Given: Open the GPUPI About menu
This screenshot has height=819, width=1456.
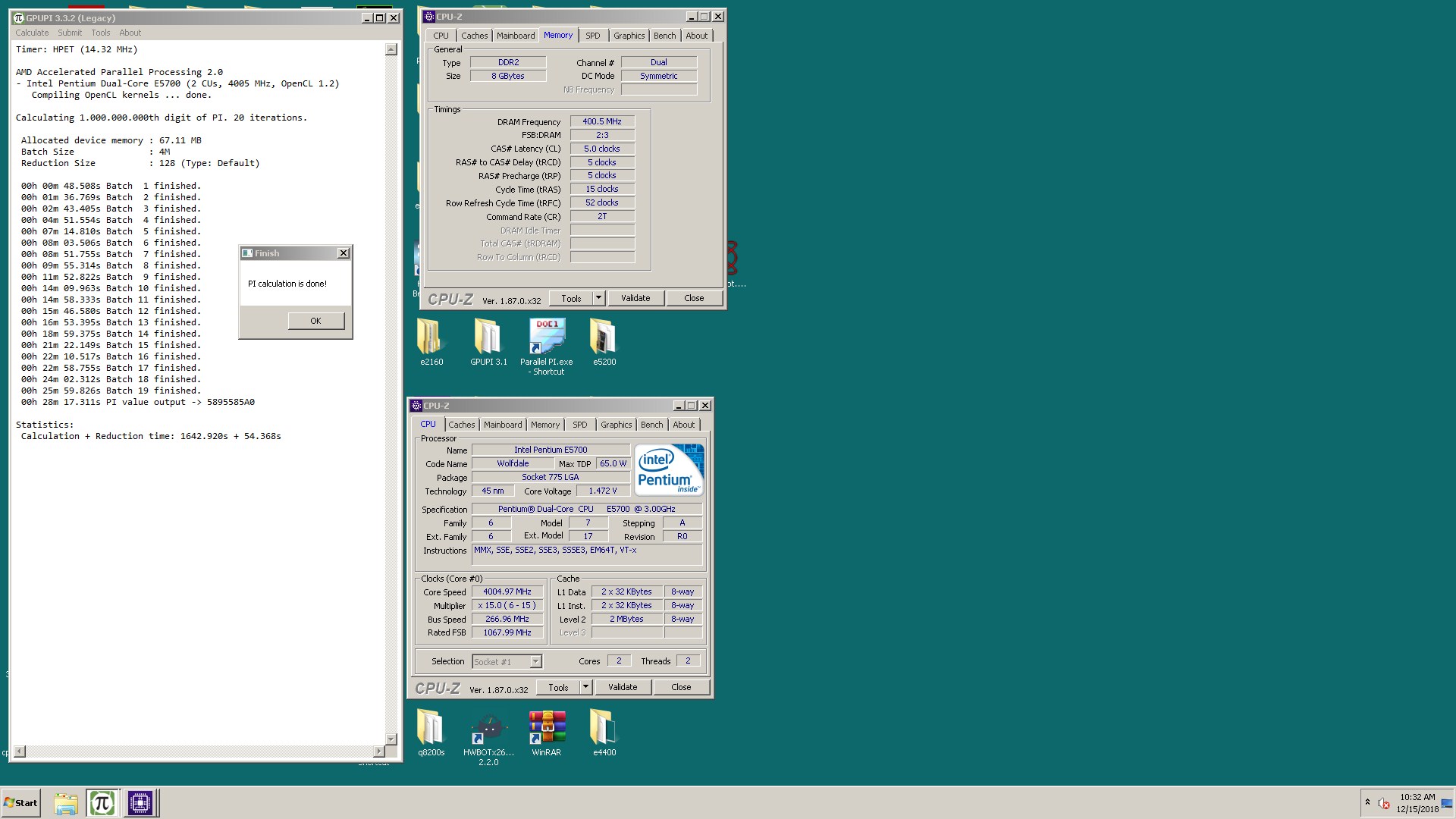Looking at the screenshot, I should pyautogui.click(x=130, y=33).
